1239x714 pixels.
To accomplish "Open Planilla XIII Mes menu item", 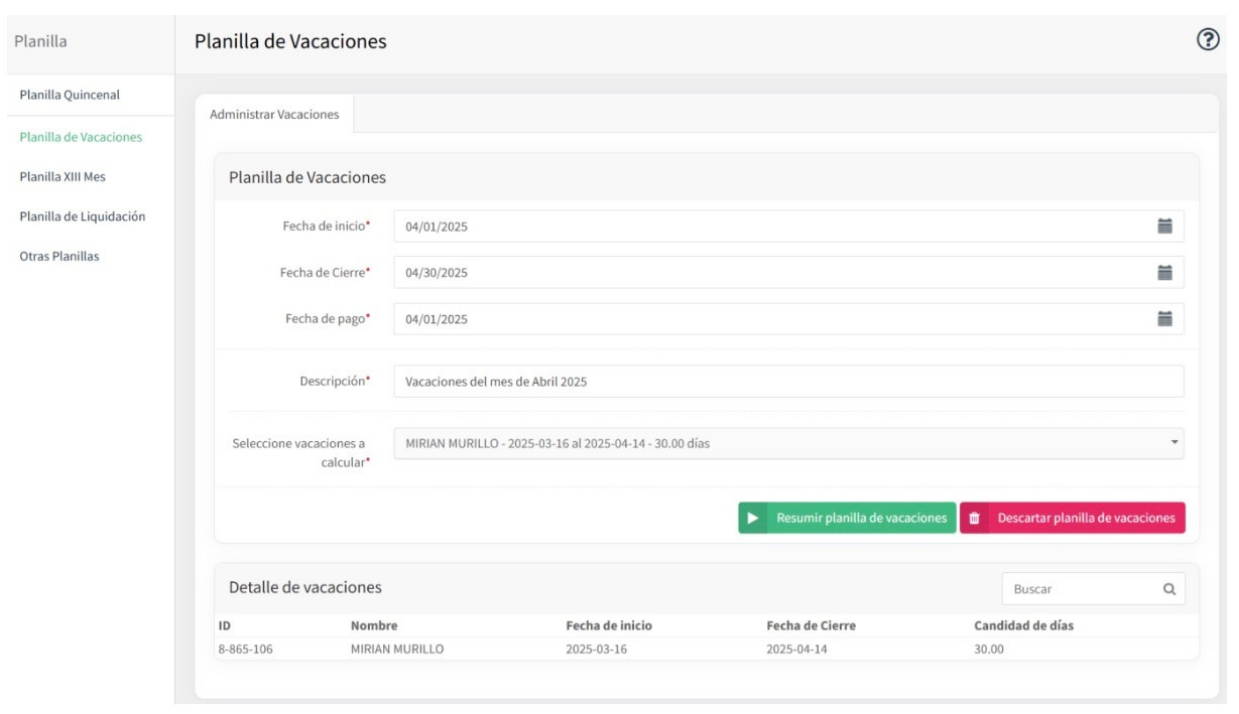I will click(x=62, y=176).
